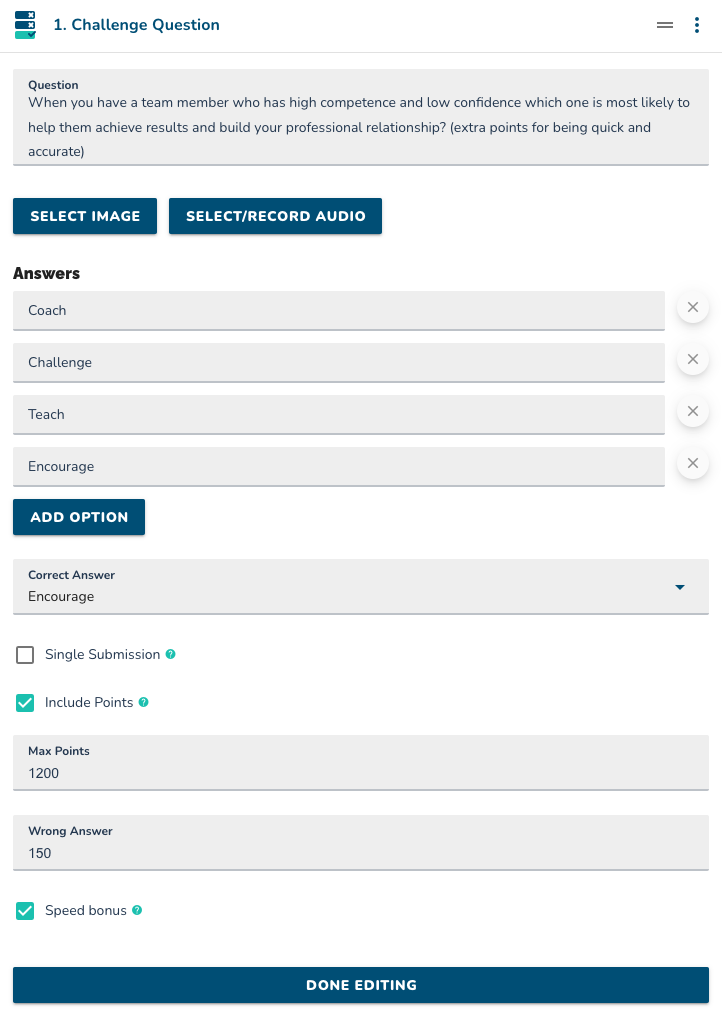722x1014 pixels.
Task: Edit the Wrong Answer points field
Action: (x=361, y=843)
